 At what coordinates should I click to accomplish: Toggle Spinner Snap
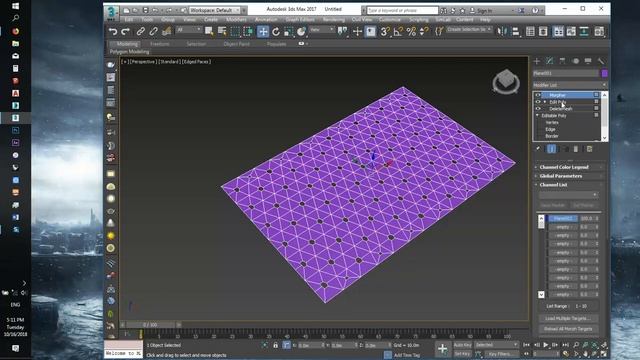424,31
